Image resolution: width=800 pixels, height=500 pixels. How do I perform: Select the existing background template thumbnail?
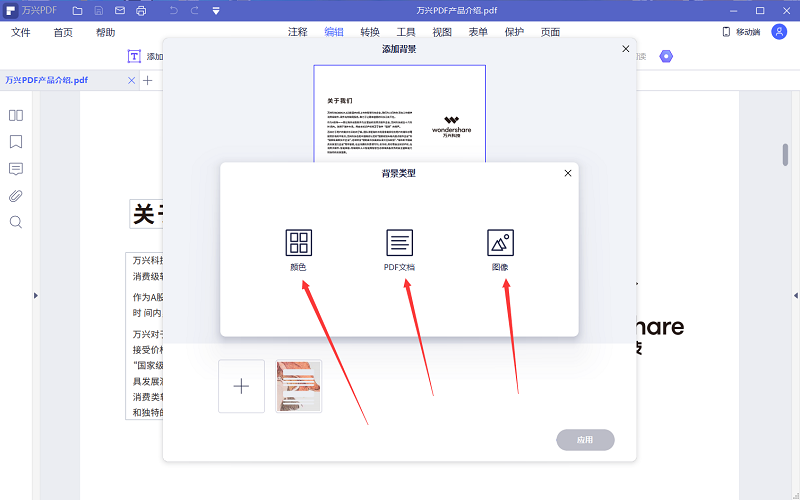(x=298, y=386)
